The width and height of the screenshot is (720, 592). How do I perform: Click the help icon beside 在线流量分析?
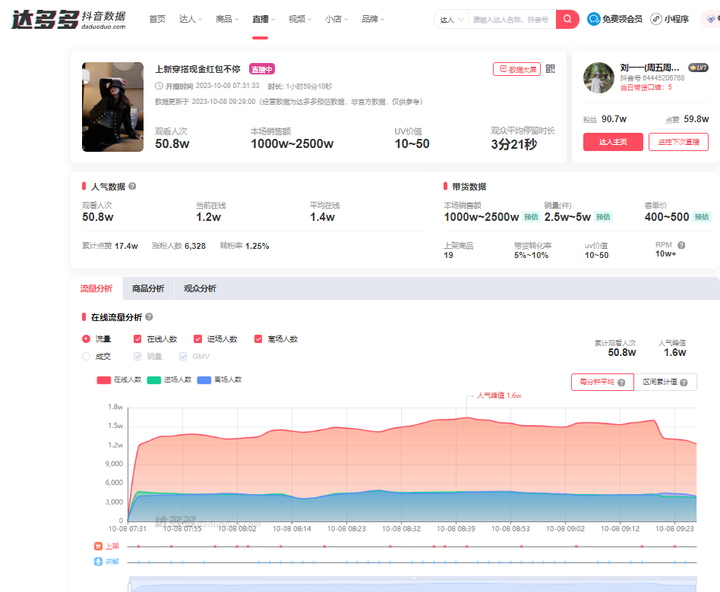tap(149, 317)
